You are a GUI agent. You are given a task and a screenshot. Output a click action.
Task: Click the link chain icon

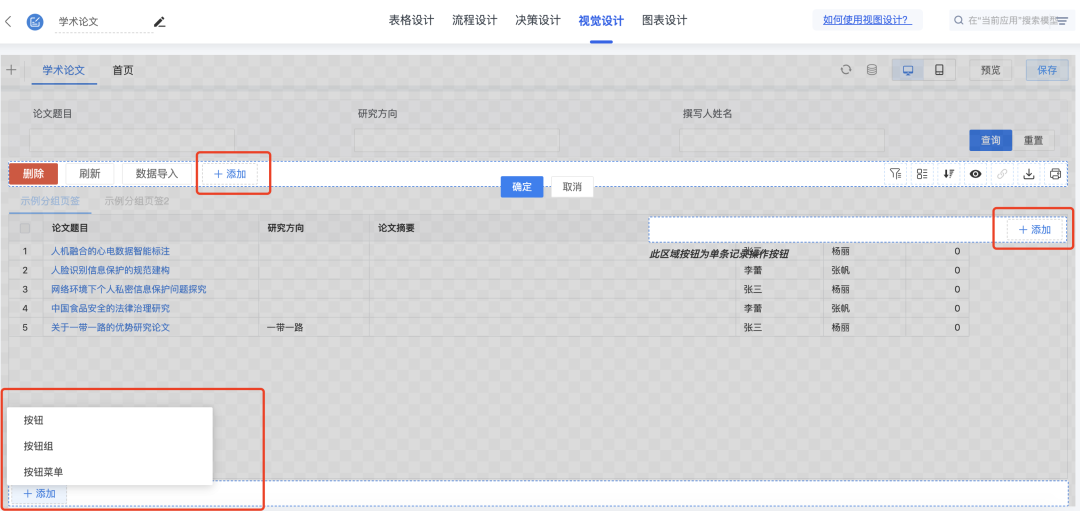pyautogui.click(x=1002, y=174)
